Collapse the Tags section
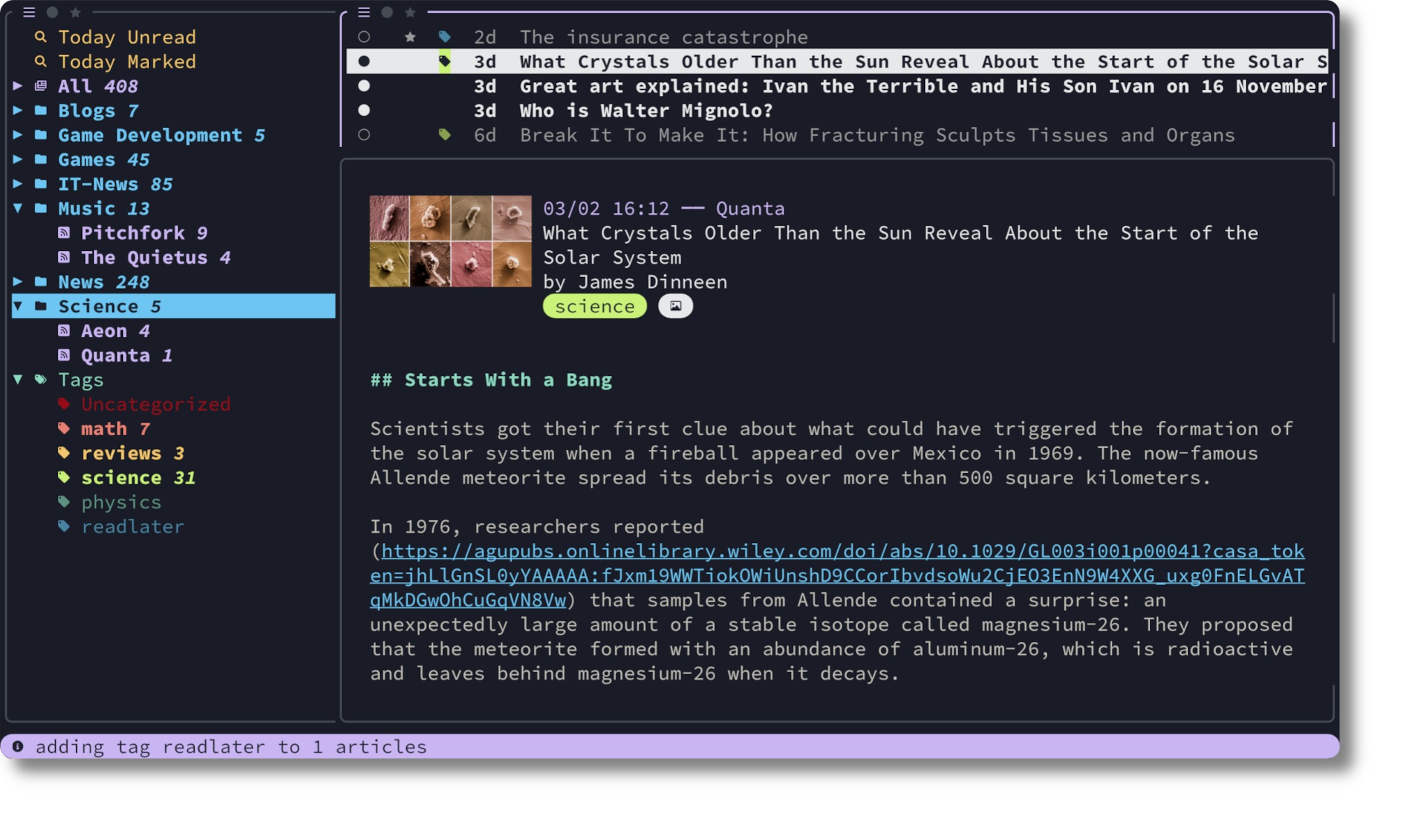Viewport: 1412px width, 840px height. pyautogui.click(x=18, y=379)
